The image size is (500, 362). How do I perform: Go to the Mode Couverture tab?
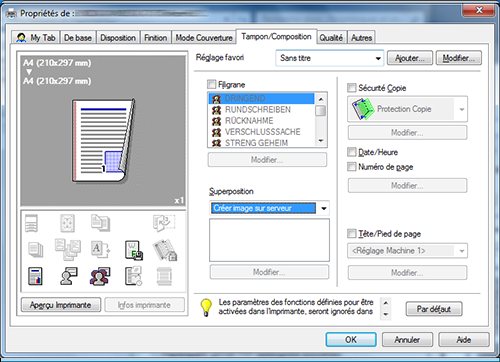coord(204,38)
